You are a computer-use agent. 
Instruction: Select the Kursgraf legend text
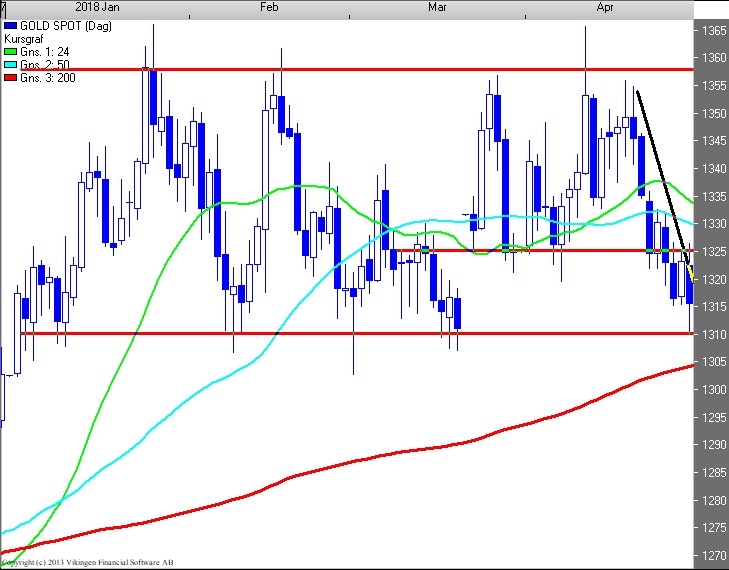click(x=24, y=36)
